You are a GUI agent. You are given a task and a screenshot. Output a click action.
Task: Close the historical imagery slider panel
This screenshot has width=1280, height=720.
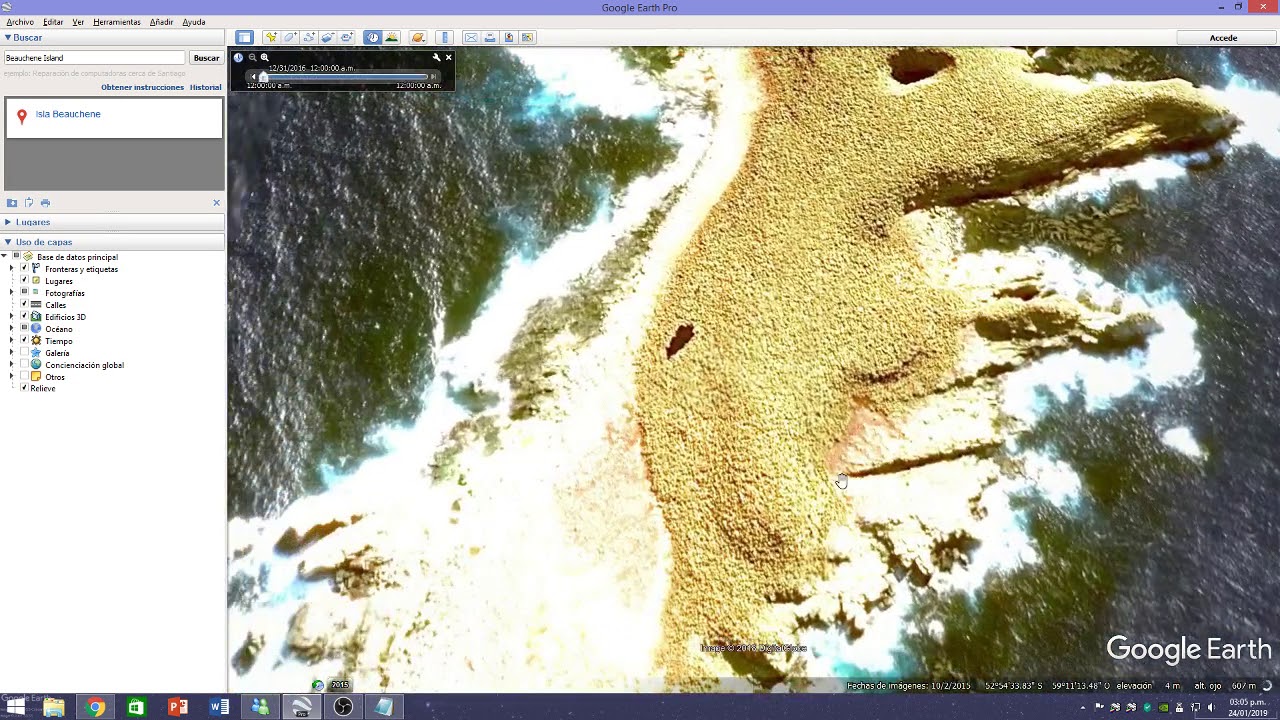click(x=448, y=57)
